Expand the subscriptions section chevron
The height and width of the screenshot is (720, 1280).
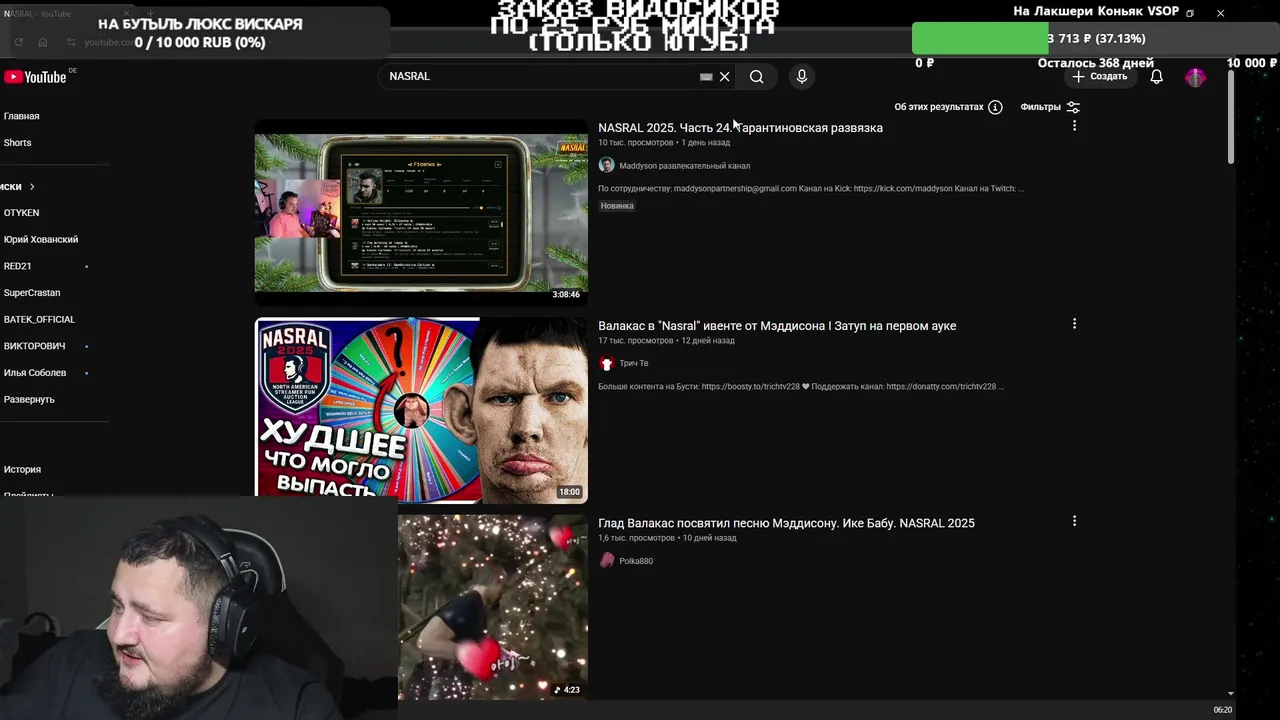[x=32, y=187]
